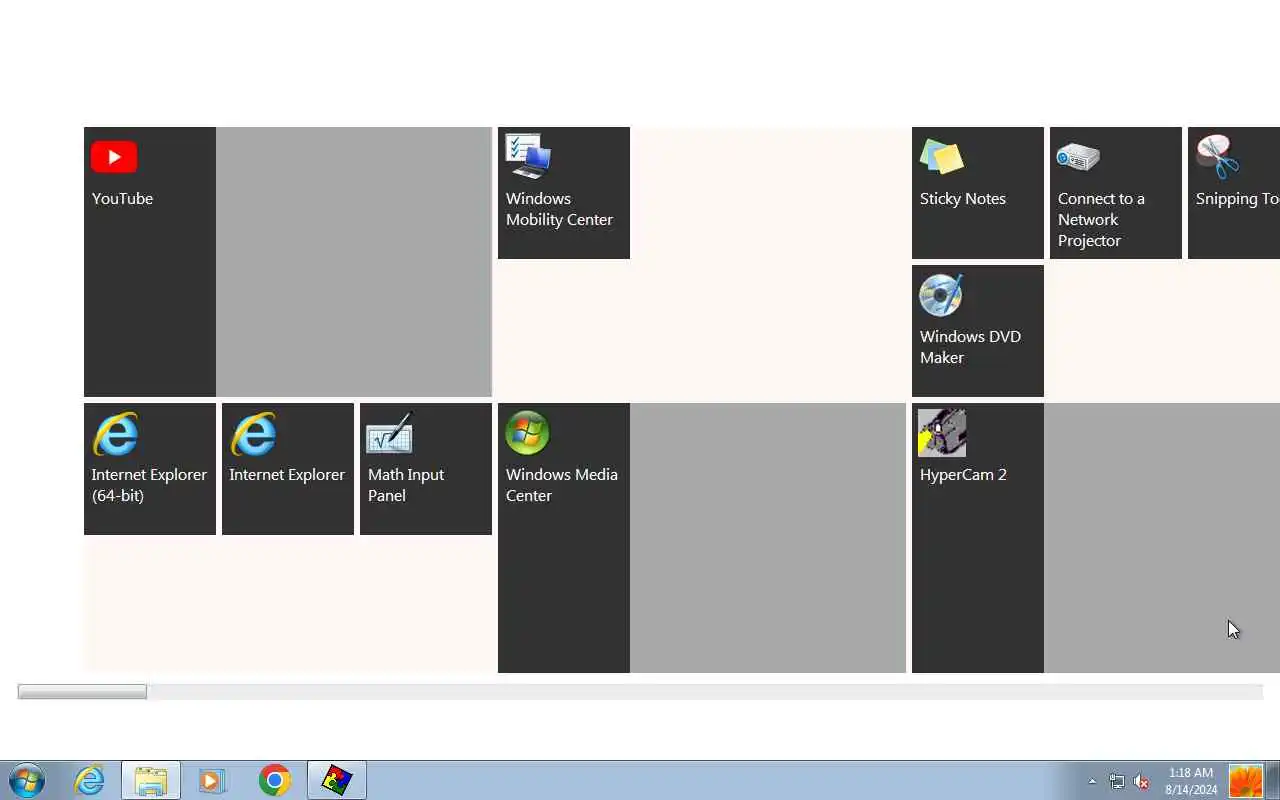Open Google Chrome on the taskbar

click(x=274, y=780)
